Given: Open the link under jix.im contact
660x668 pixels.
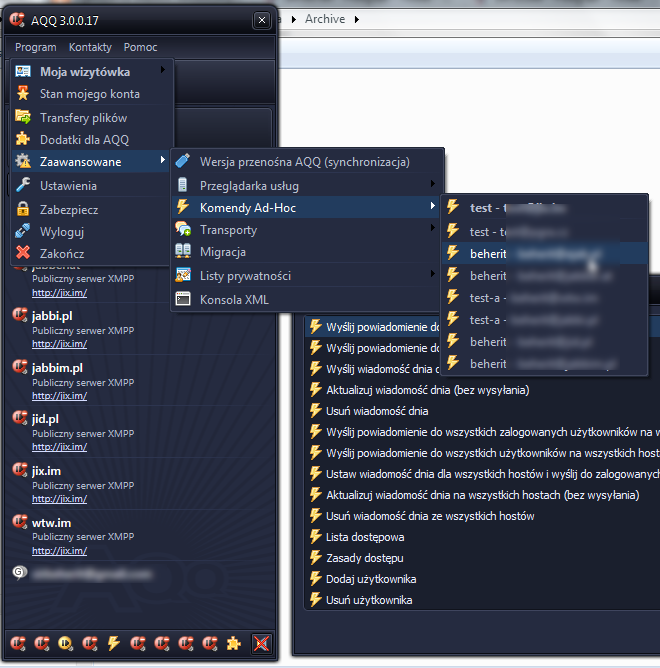Looking at the screenshot, I should click(x=59, y=499).
